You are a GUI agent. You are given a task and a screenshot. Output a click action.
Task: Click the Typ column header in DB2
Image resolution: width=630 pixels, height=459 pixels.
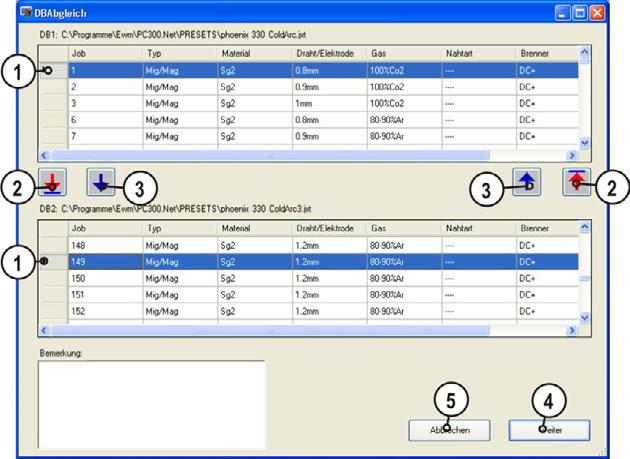pos(180,228)
